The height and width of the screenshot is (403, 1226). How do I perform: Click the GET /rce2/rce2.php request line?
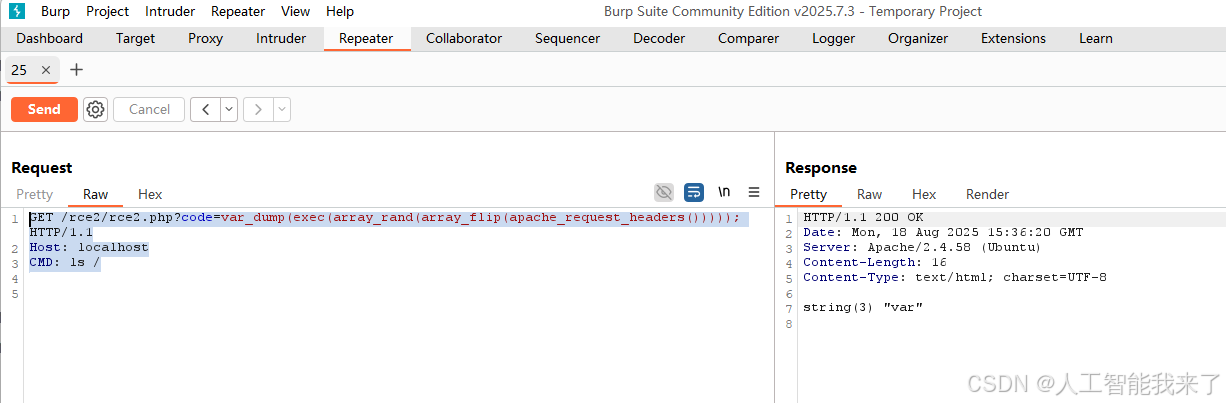point(384,218)
